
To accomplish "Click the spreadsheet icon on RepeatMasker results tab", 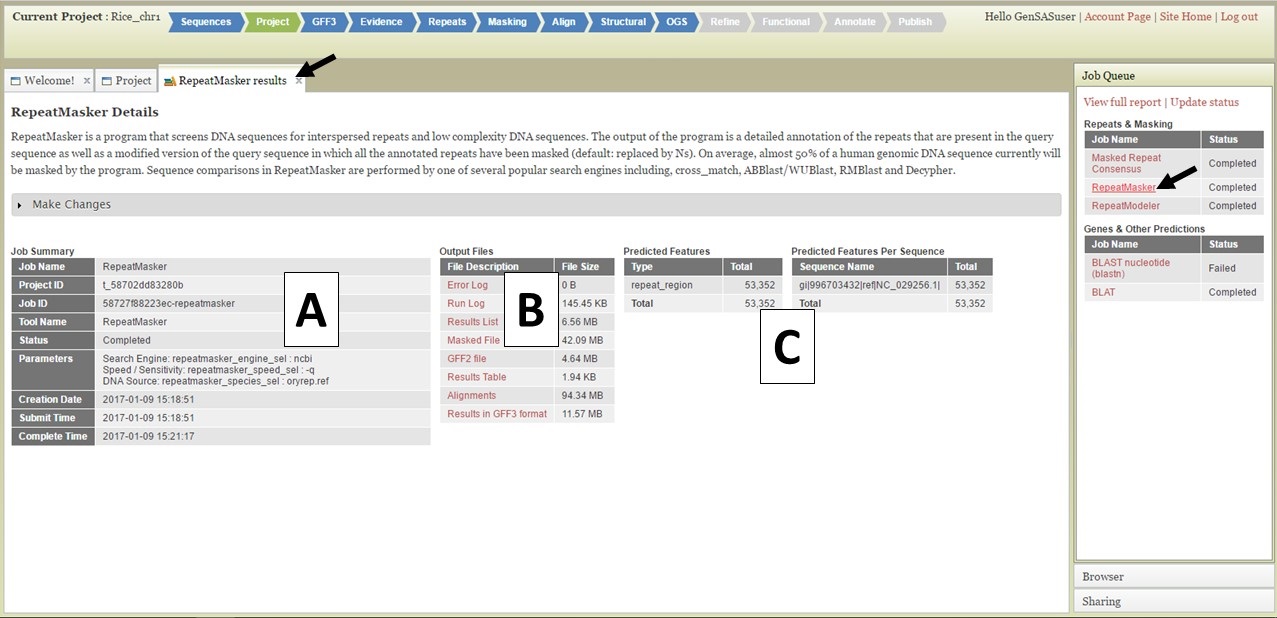I will pos(171,81).
